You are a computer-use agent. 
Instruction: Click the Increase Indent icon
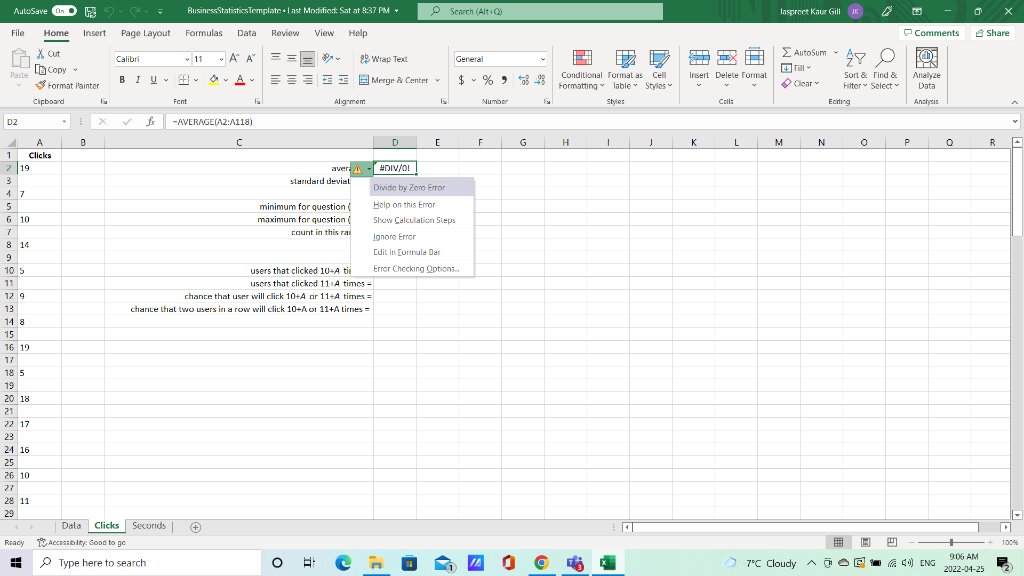(x=344, y=80)
